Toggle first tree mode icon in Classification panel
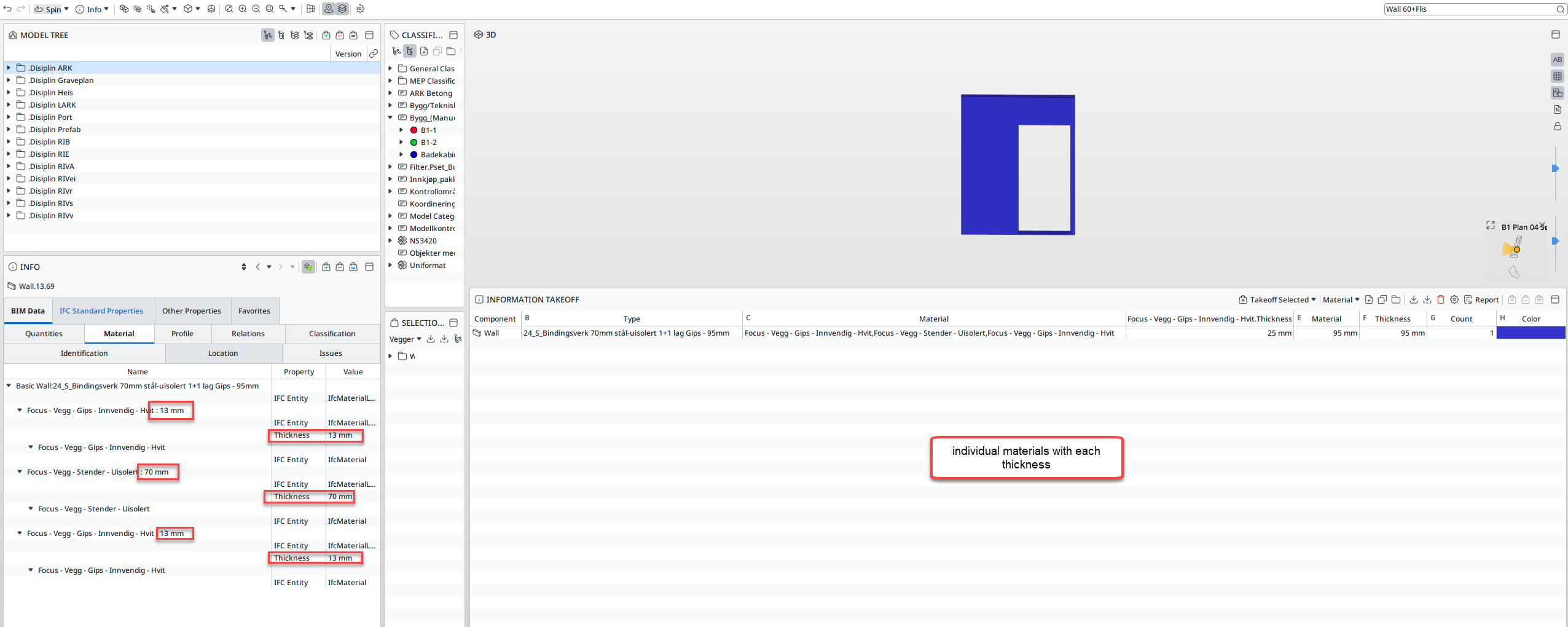This screenshot has height=627, width=1568. pyautogui.click(x=397, y=51)
